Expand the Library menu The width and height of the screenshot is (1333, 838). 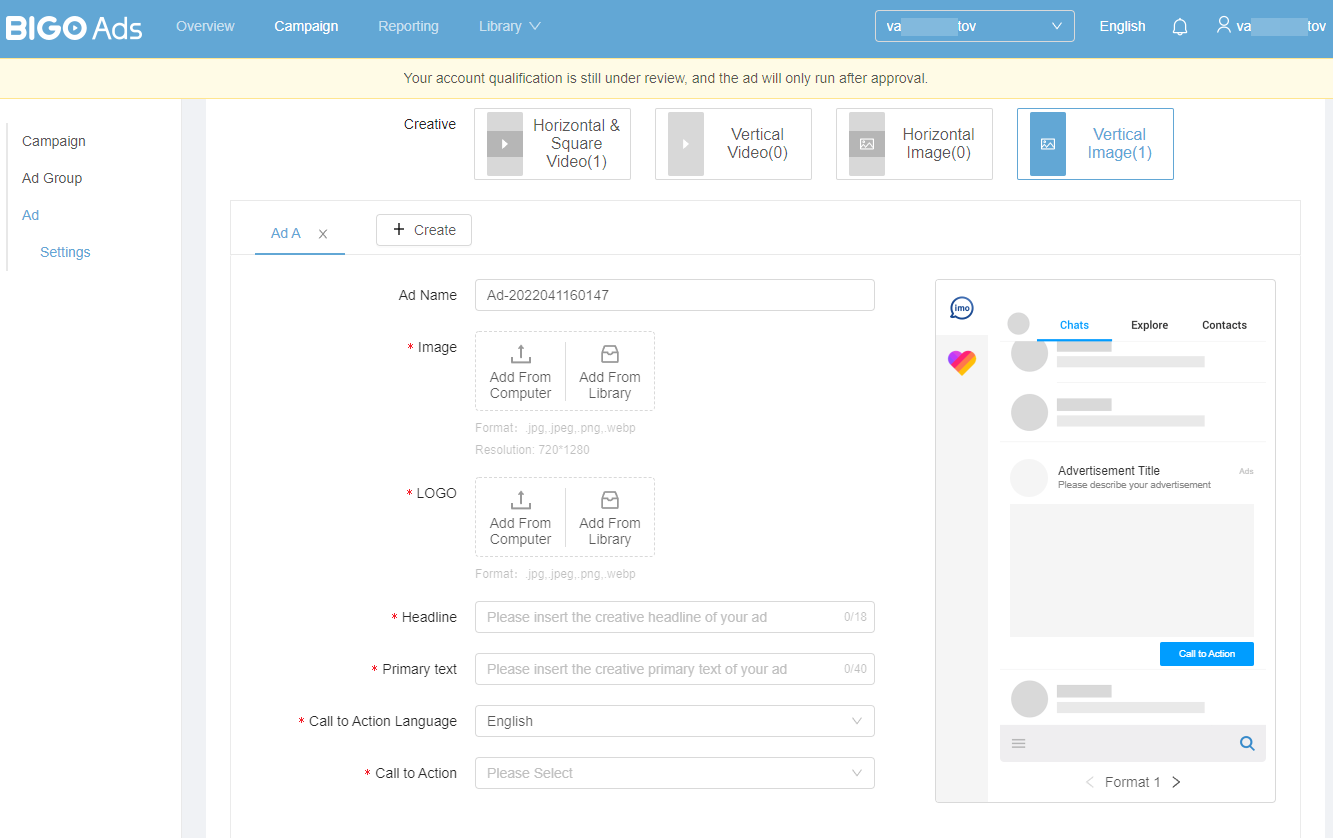(x=509, y=26)
